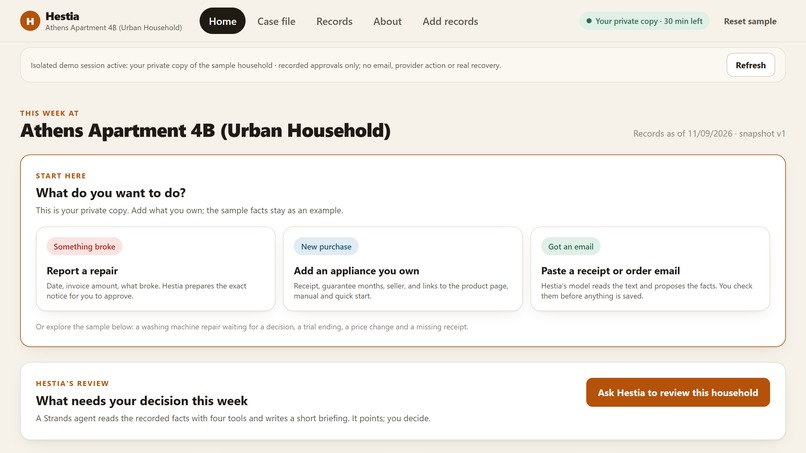This screenshot has width=806, height=453.
Task: Go to the About tab
Action: click(387, 21)
